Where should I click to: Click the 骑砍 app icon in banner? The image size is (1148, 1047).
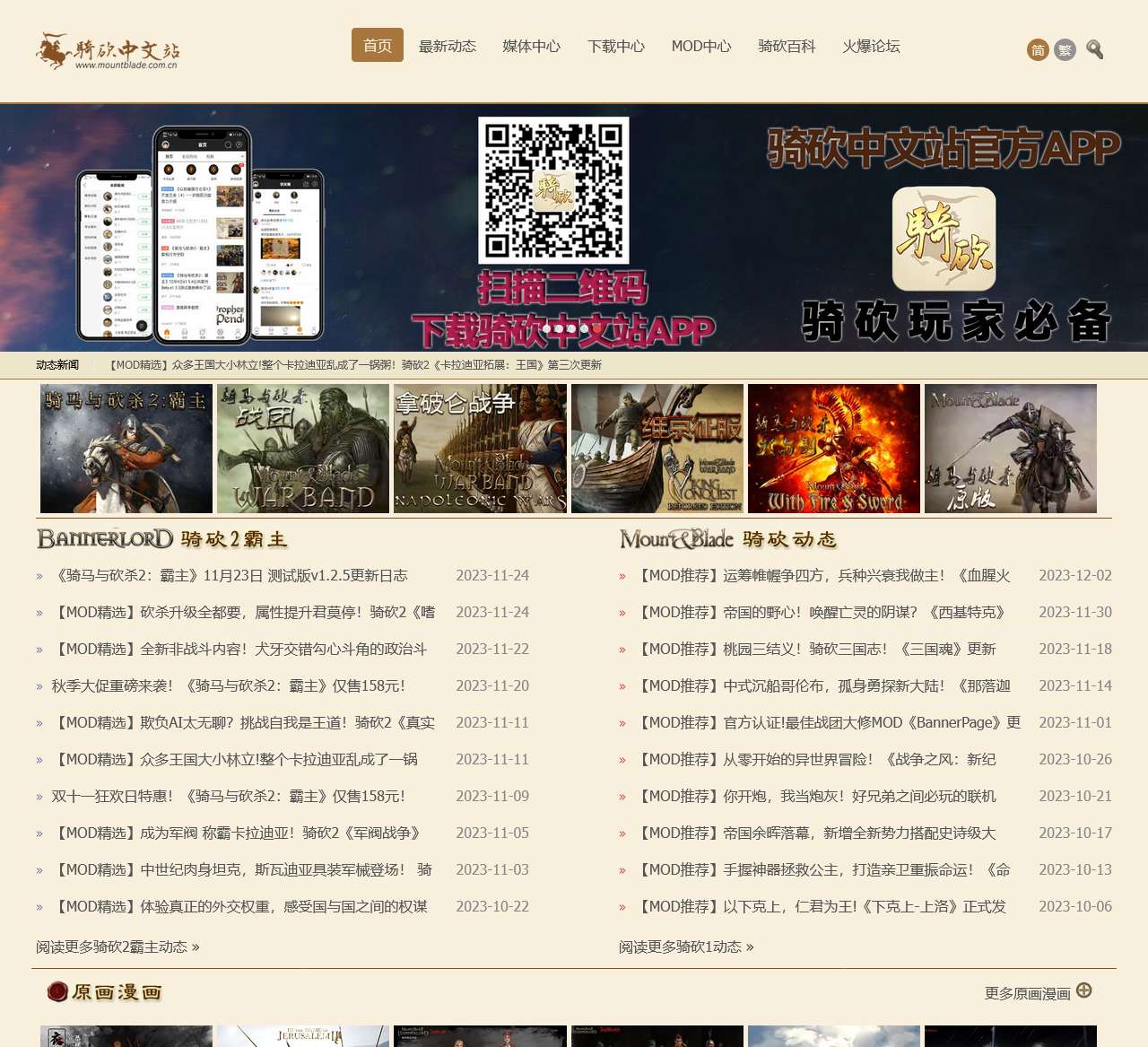click(944, 239)
